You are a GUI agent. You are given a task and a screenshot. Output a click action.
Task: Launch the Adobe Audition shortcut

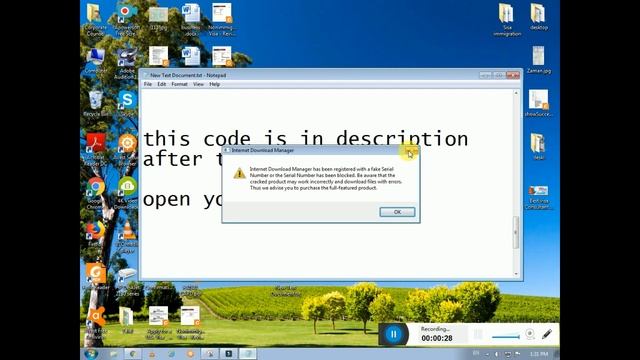point(127,62)
